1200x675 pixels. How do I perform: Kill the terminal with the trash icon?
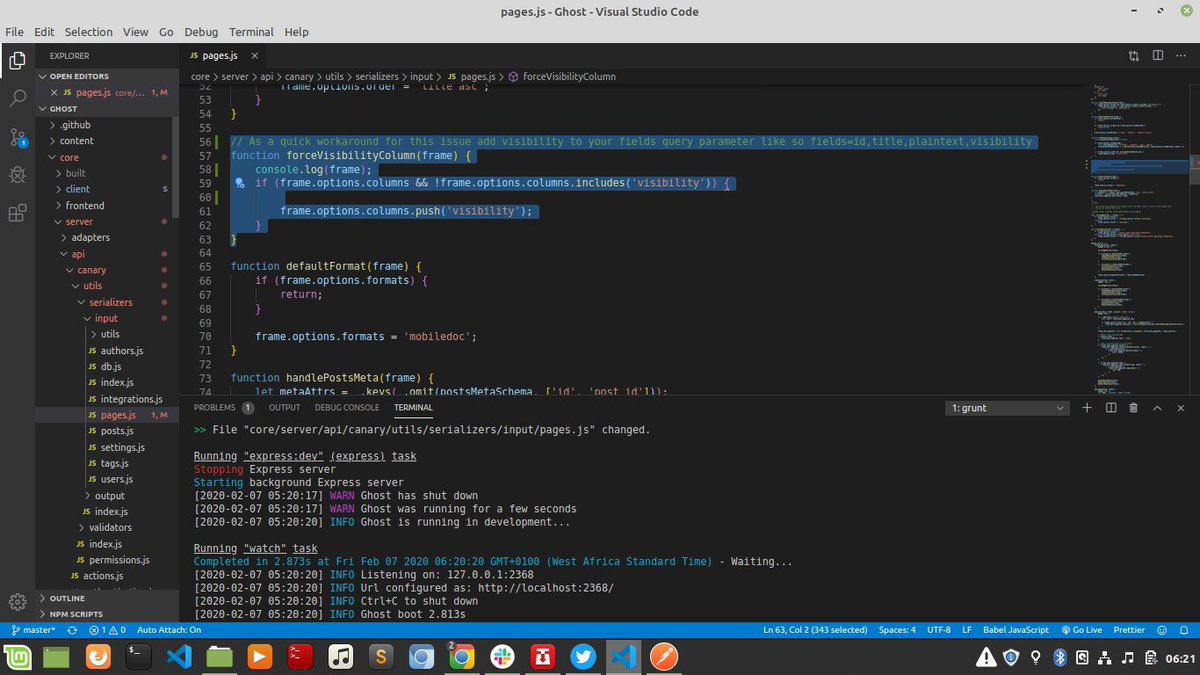pos(1133,408)
